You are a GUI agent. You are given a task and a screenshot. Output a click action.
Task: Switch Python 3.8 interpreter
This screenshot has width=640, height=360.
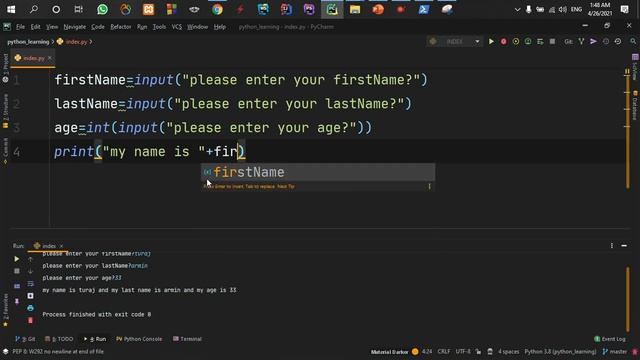pyautogui.click(x=560, y=351)
